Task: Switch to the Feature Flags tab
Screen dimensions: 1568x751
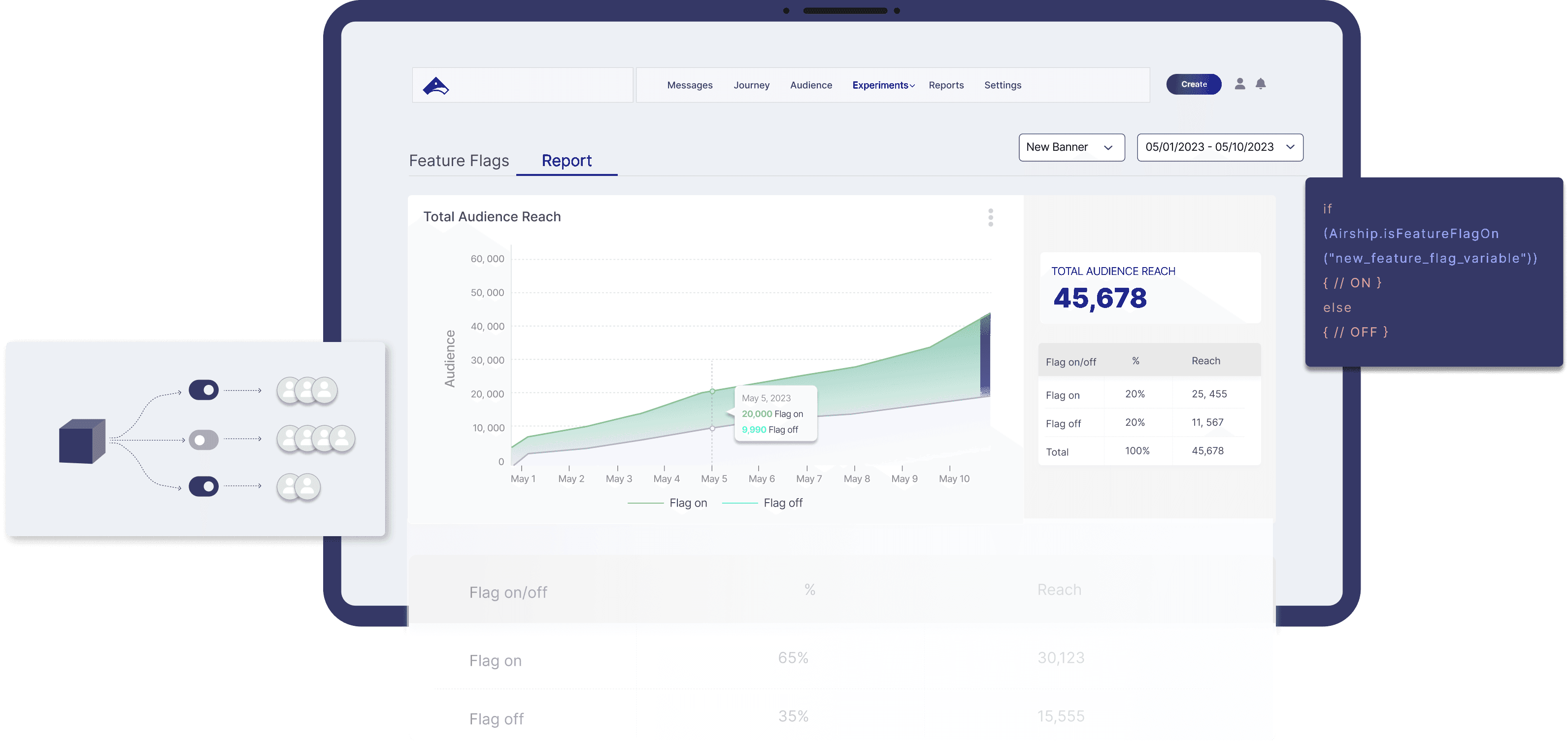Action: coord(459,160)
